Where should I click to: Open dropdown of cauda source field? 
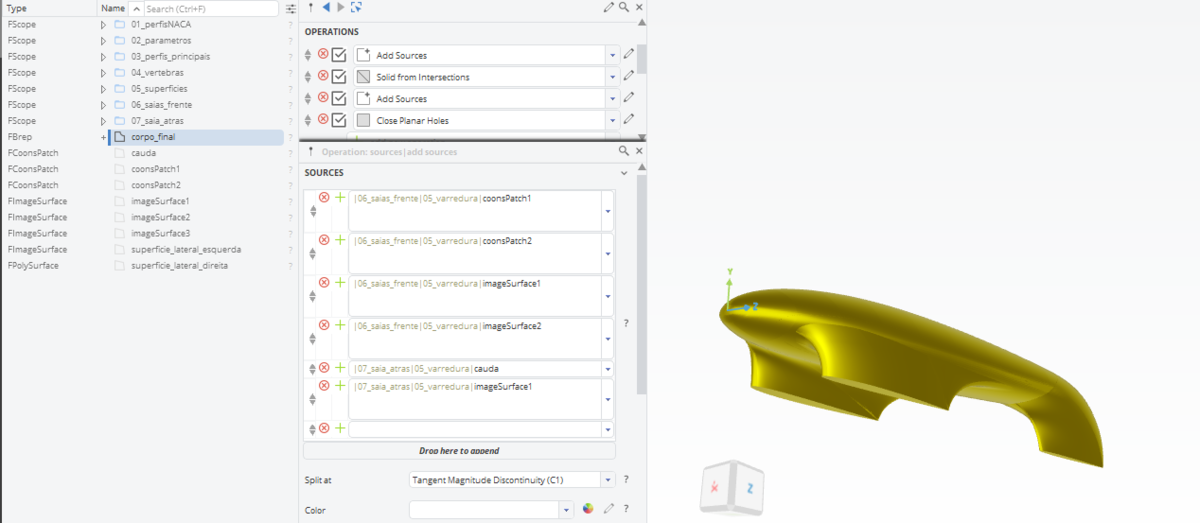608,368
